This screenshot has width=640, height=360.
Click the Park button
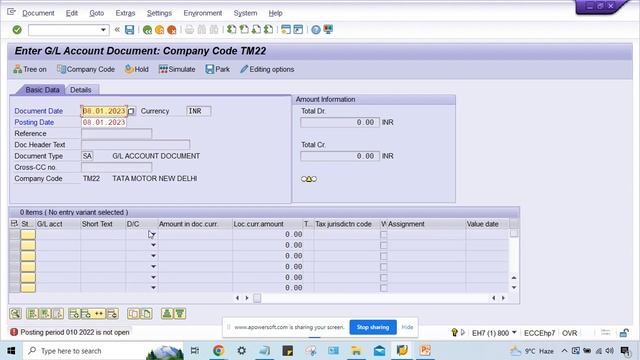coord(218,69)
